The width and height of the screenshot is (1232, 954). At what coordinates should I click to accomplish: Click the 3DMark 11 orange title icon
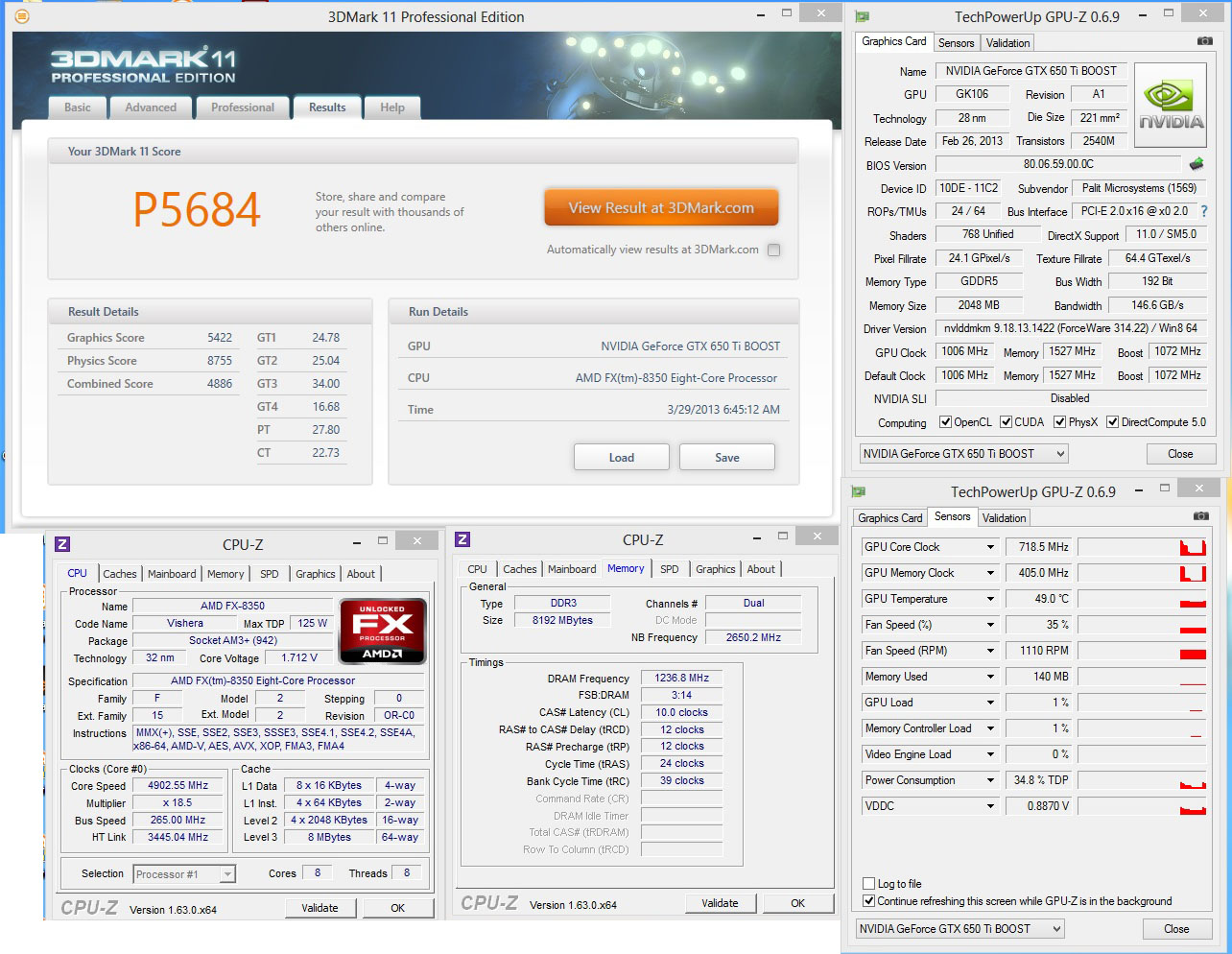(22, 16)
